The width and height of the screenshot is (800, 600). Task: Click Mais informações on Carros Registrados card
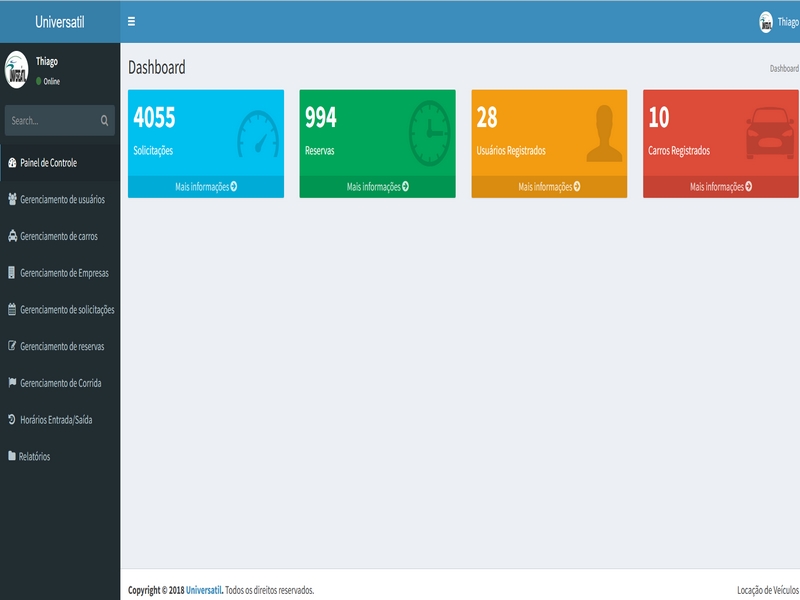click(720, 187)
